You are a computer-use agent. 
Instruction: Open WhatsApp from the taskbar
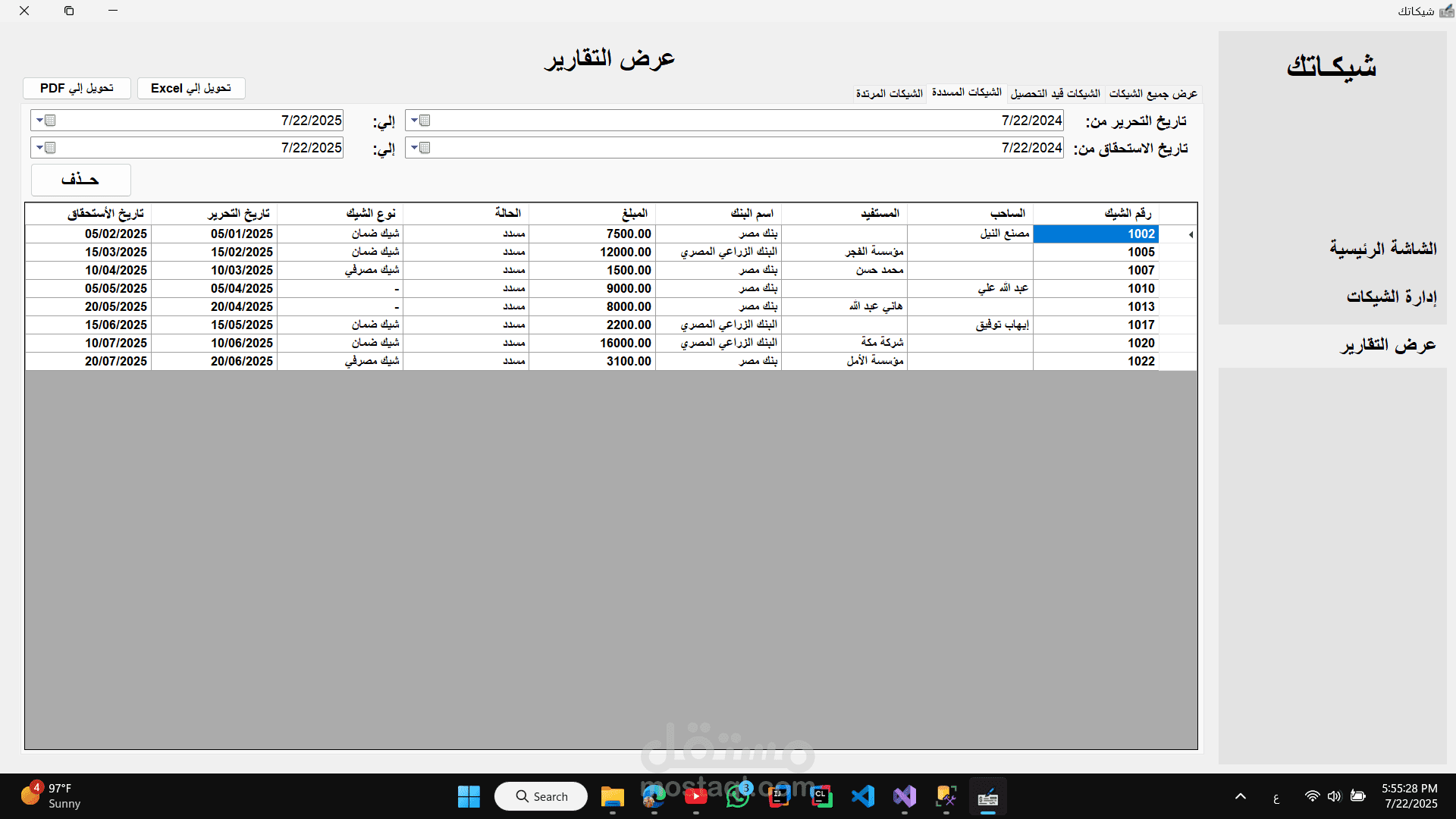(737, 796)
